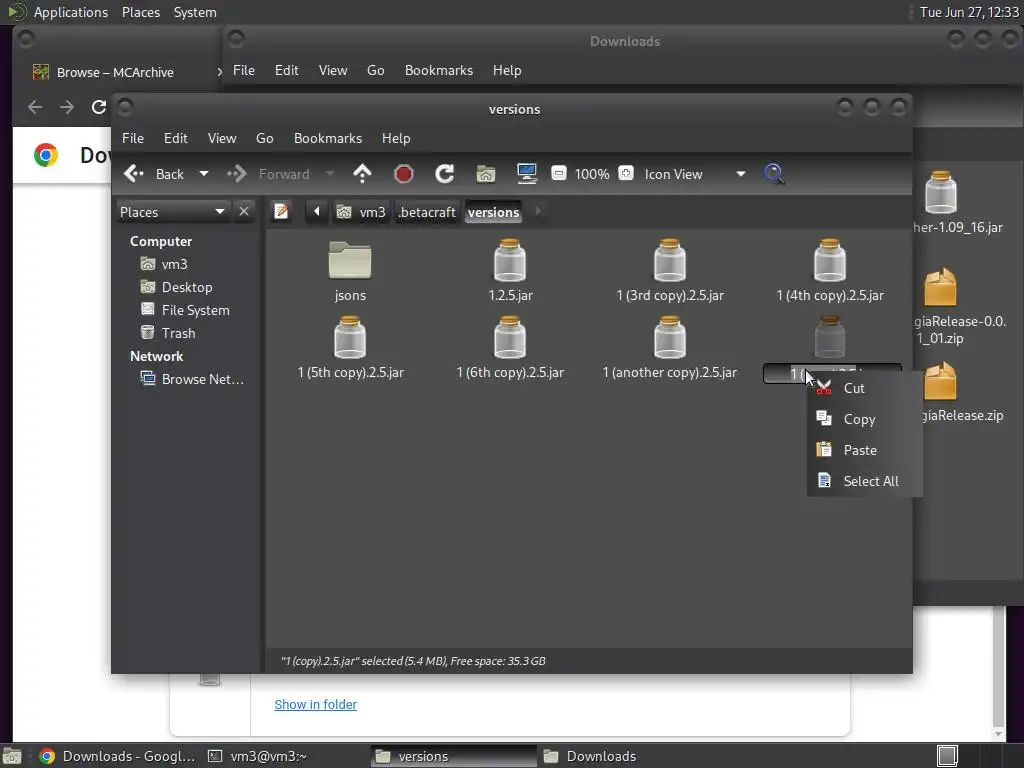
Task: Select the her-1.09_16.jar file in Downloads window
Action: (941, 193)
